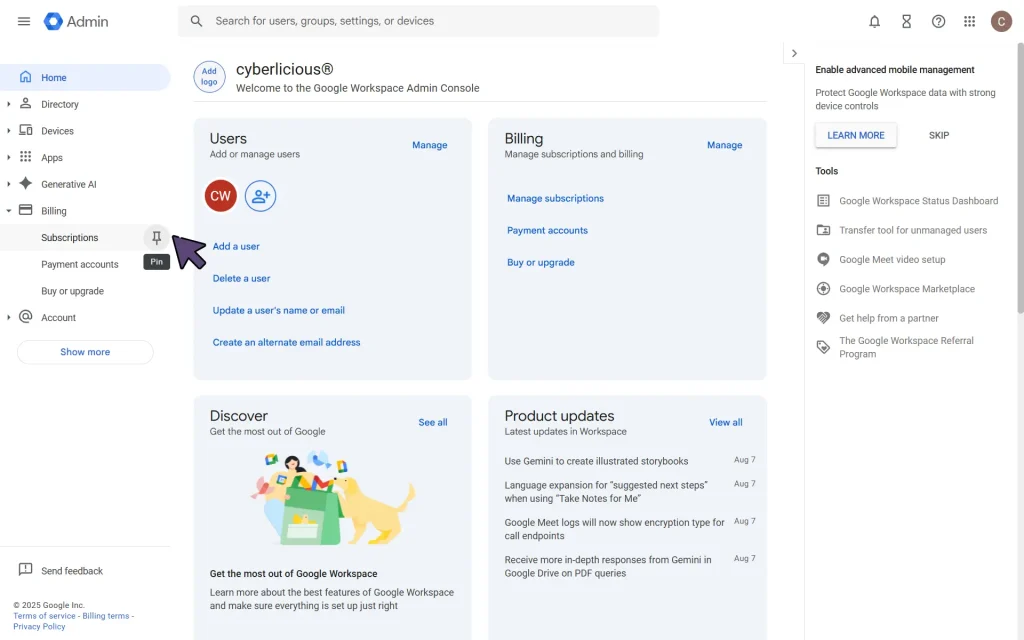The image size is (1024, 640).
Task: Open Account in the sidebar
Action: click(85, 317)
